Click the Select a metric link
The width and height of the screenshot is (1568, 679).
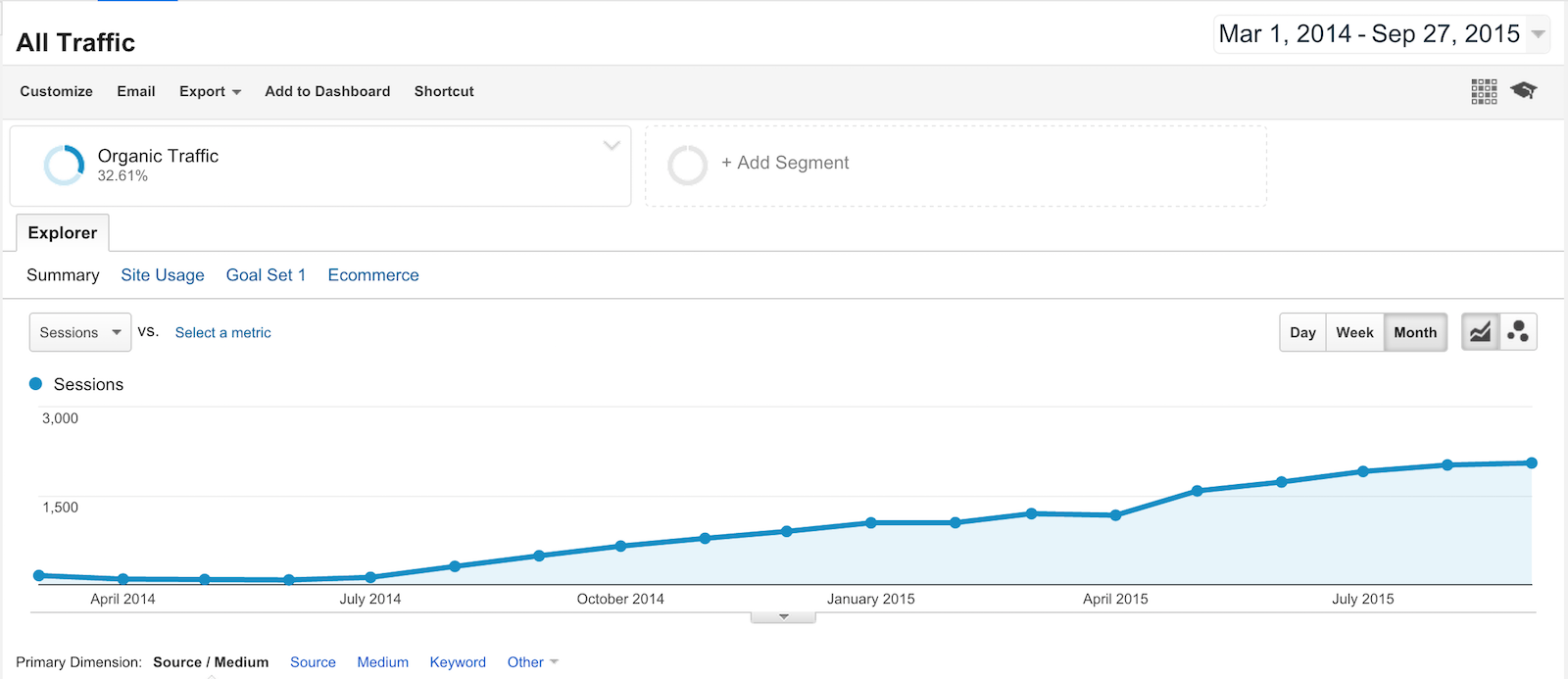(222, 332)
